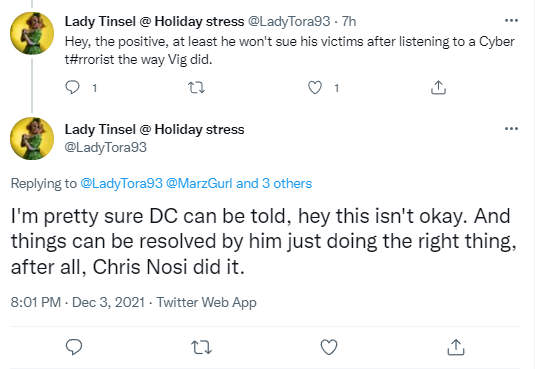Expand the 'and 3 others' recipients link
Screen dimensions: 535x369
274,184
